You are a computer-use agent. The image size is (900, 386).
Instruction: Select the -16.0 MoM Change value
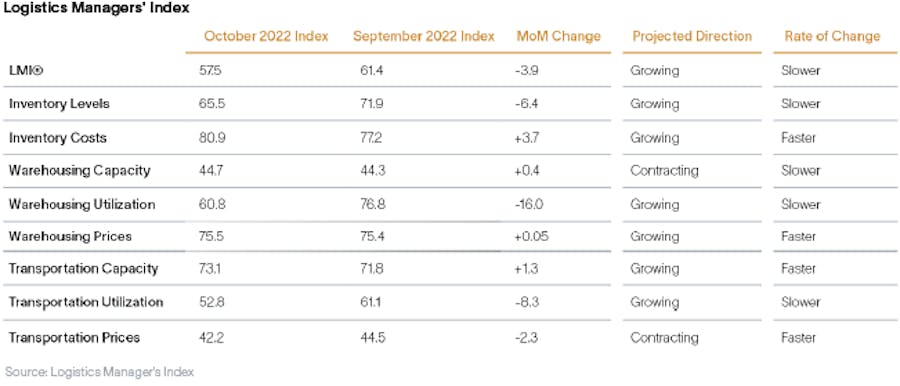pos(529,204)
